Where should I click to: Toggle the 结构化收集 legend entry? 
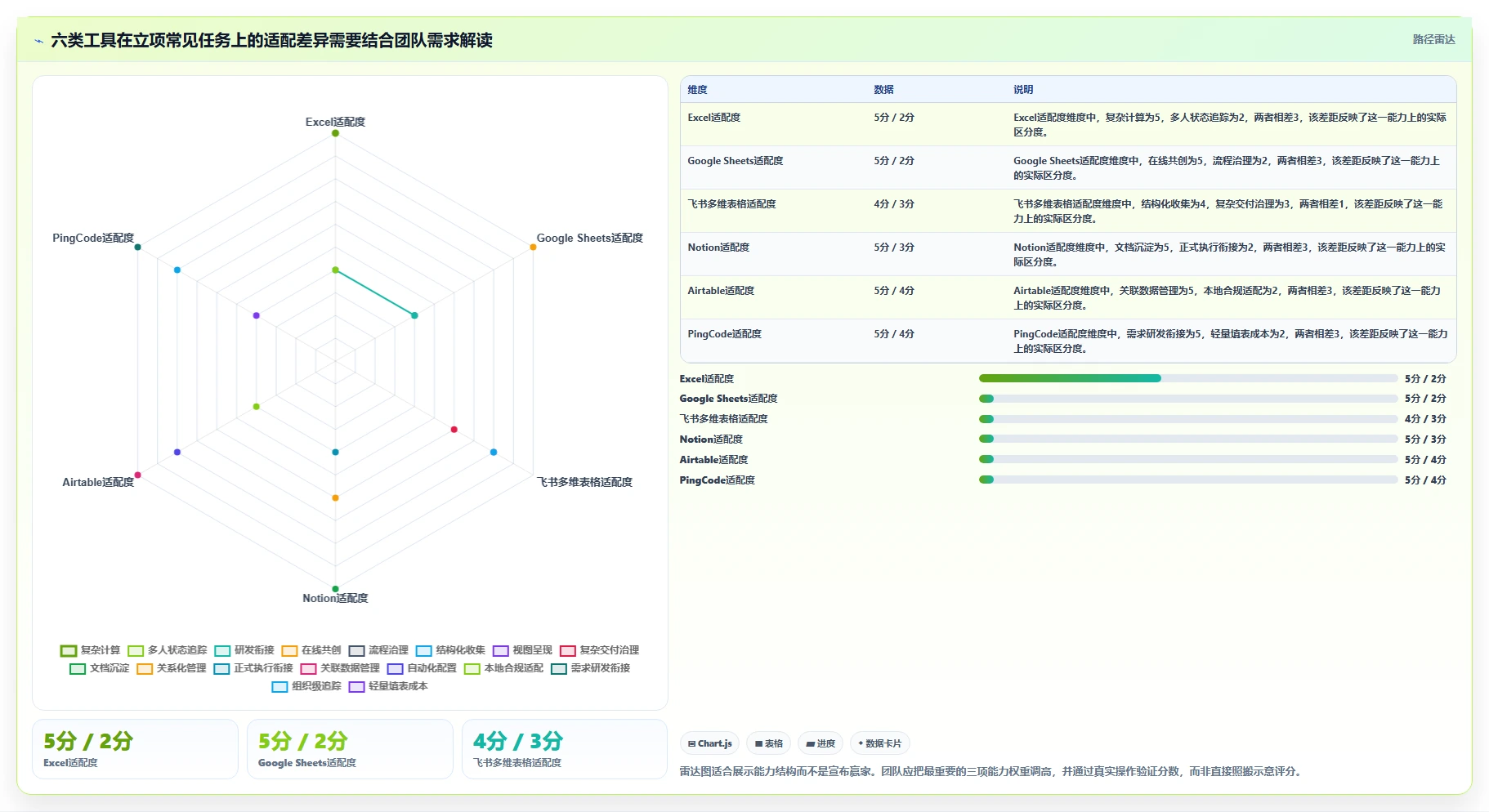click(x=450, y=650)
